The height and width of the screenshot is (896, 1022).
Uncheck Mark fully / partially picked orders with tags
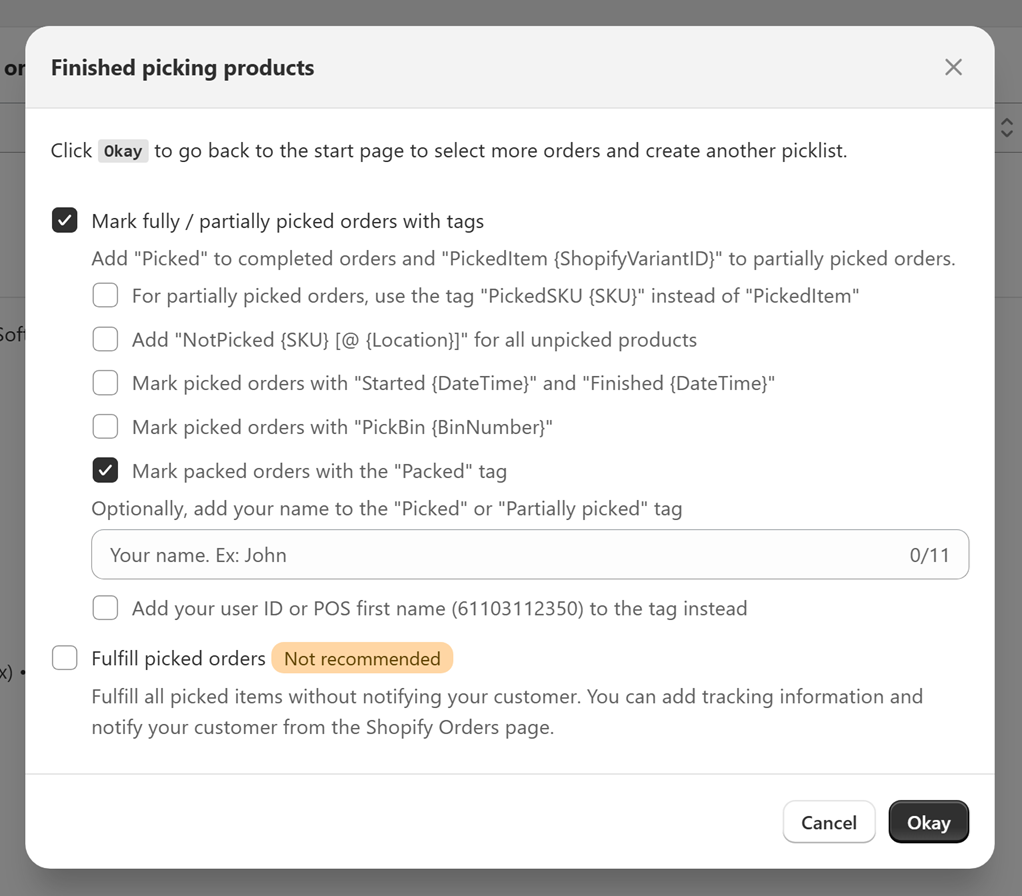pyautogui.click(x=65, y=221)
